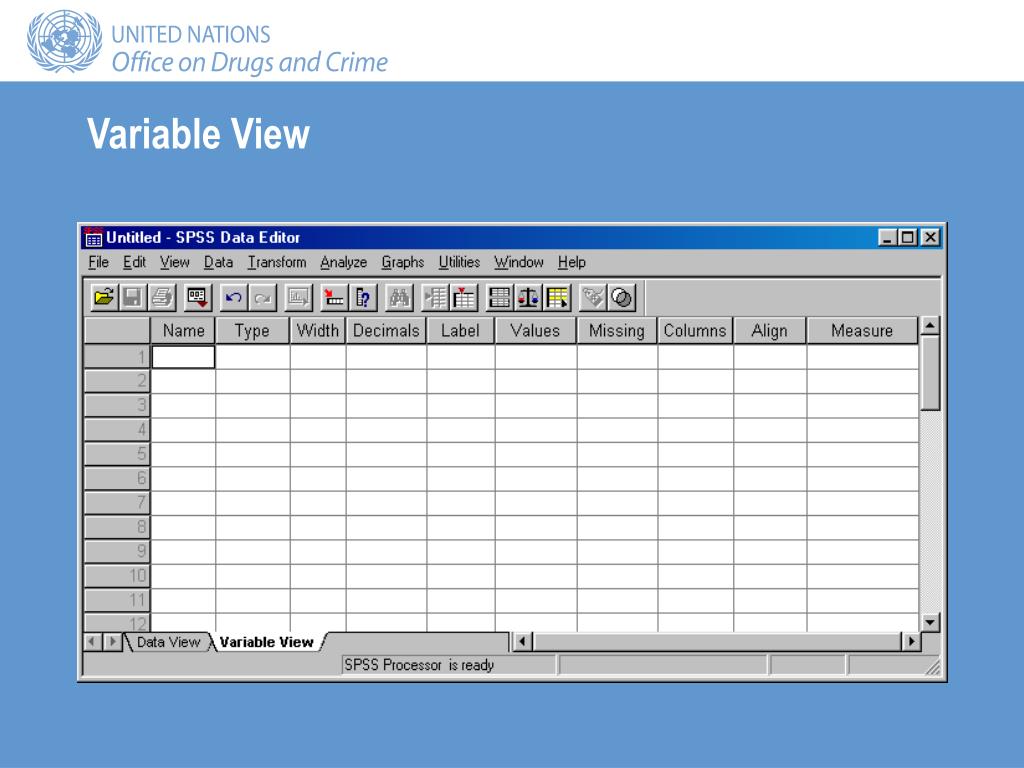This screenshot has width=1024, height=768.
Task: Click the Missing column header
Action: coord(617,330)
